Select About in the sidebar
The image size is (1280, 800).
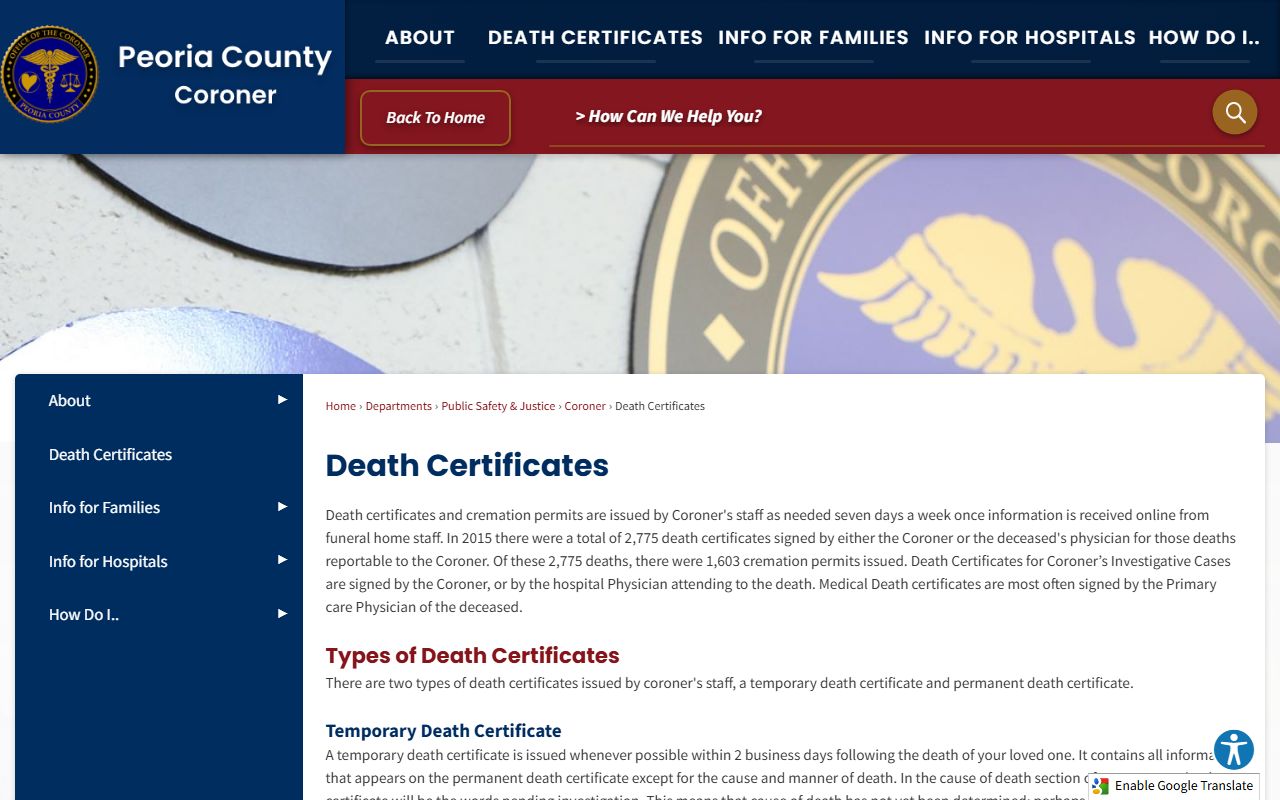click(70, 400)
